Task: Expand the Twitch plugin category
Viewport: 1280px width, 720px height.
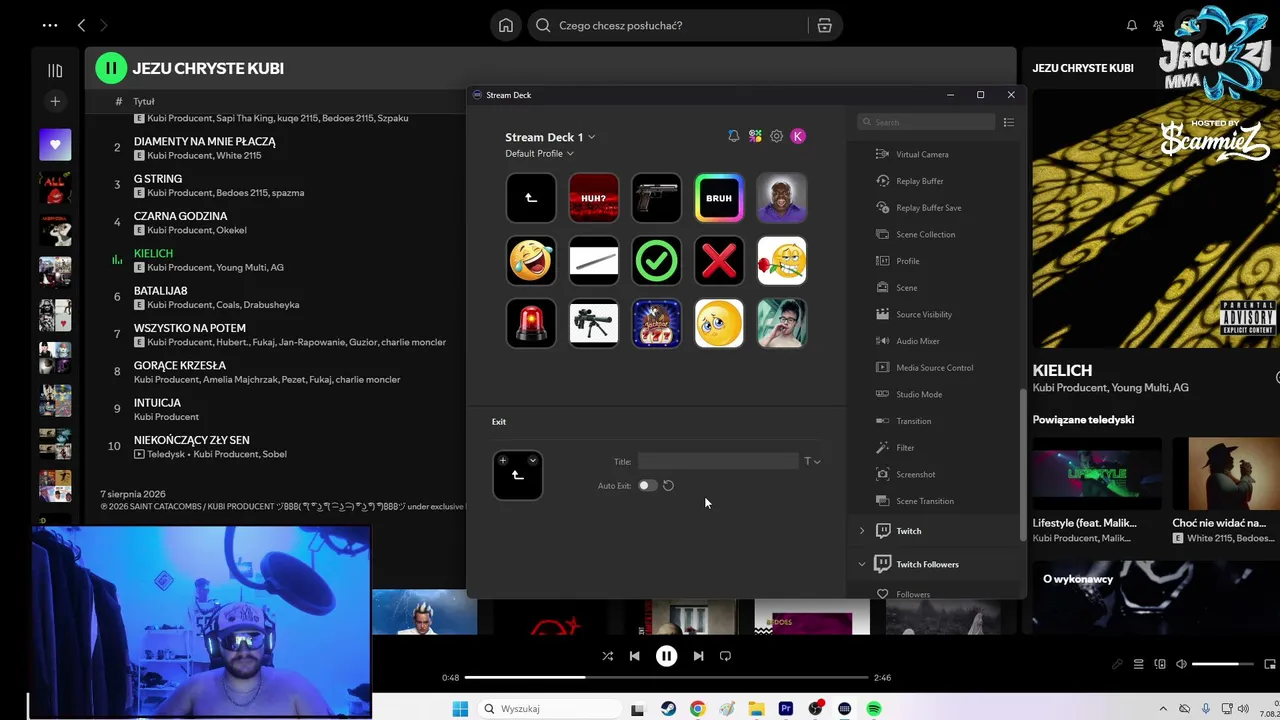Action: coord(862,531)
